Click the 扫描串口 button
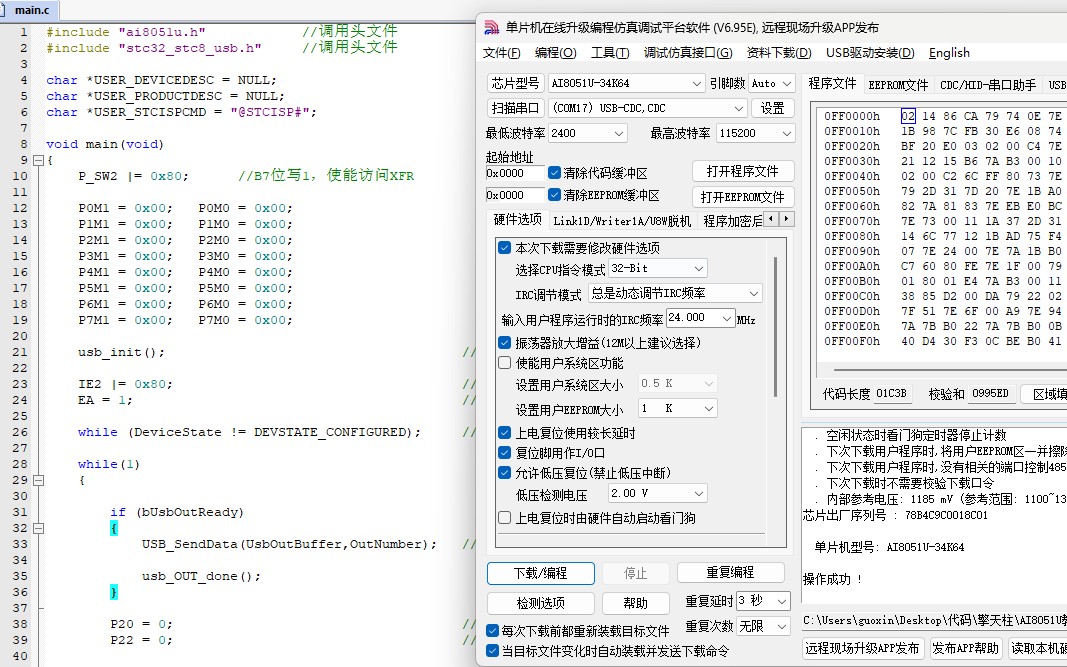This screenshot has height=667, width=1067. pyautogui.click(x=515, y=108)
